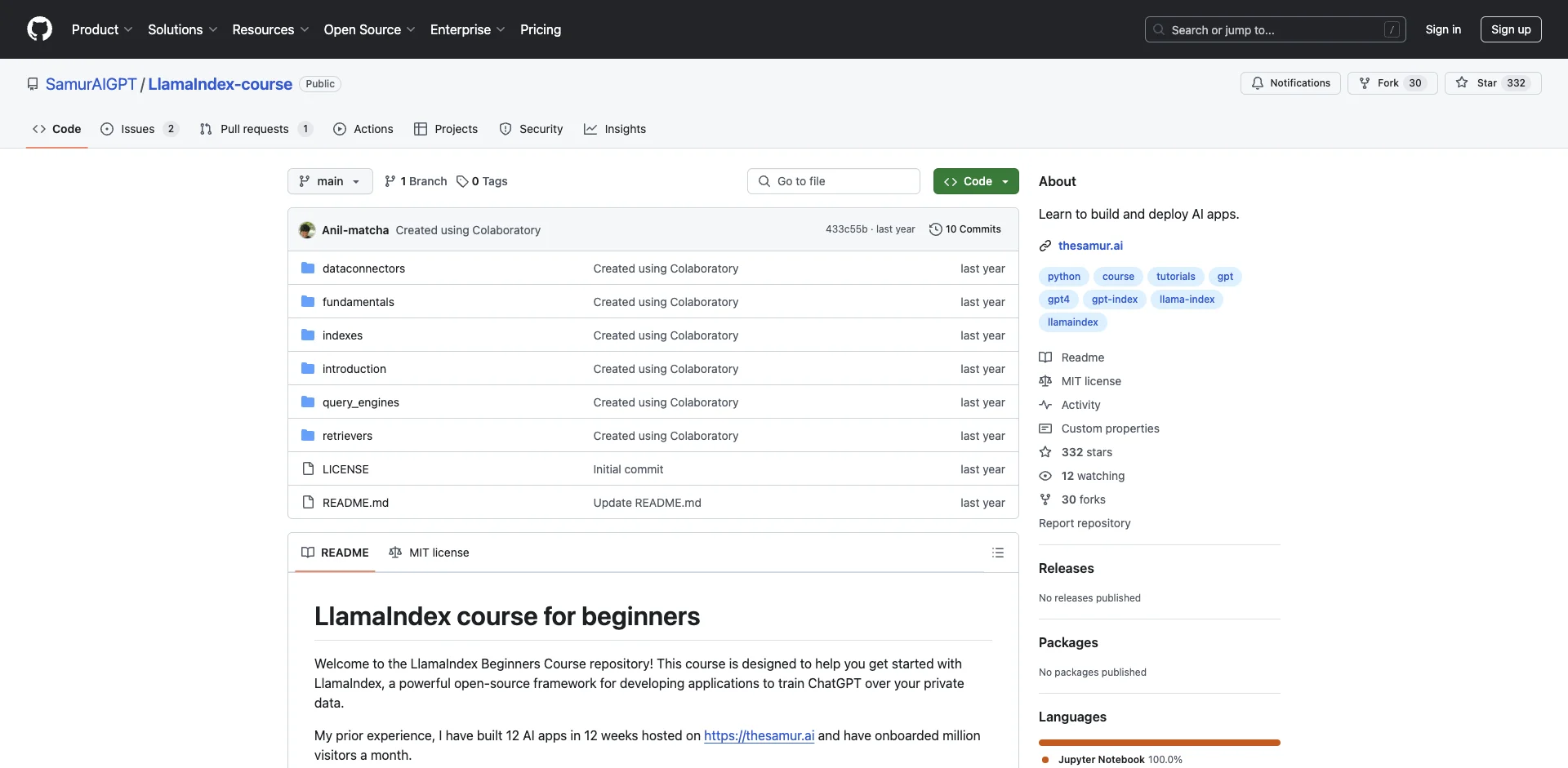This screenshot has width=1568, height=768.
Task: Open the main branch selector
Action: click(x=330, y=181)
